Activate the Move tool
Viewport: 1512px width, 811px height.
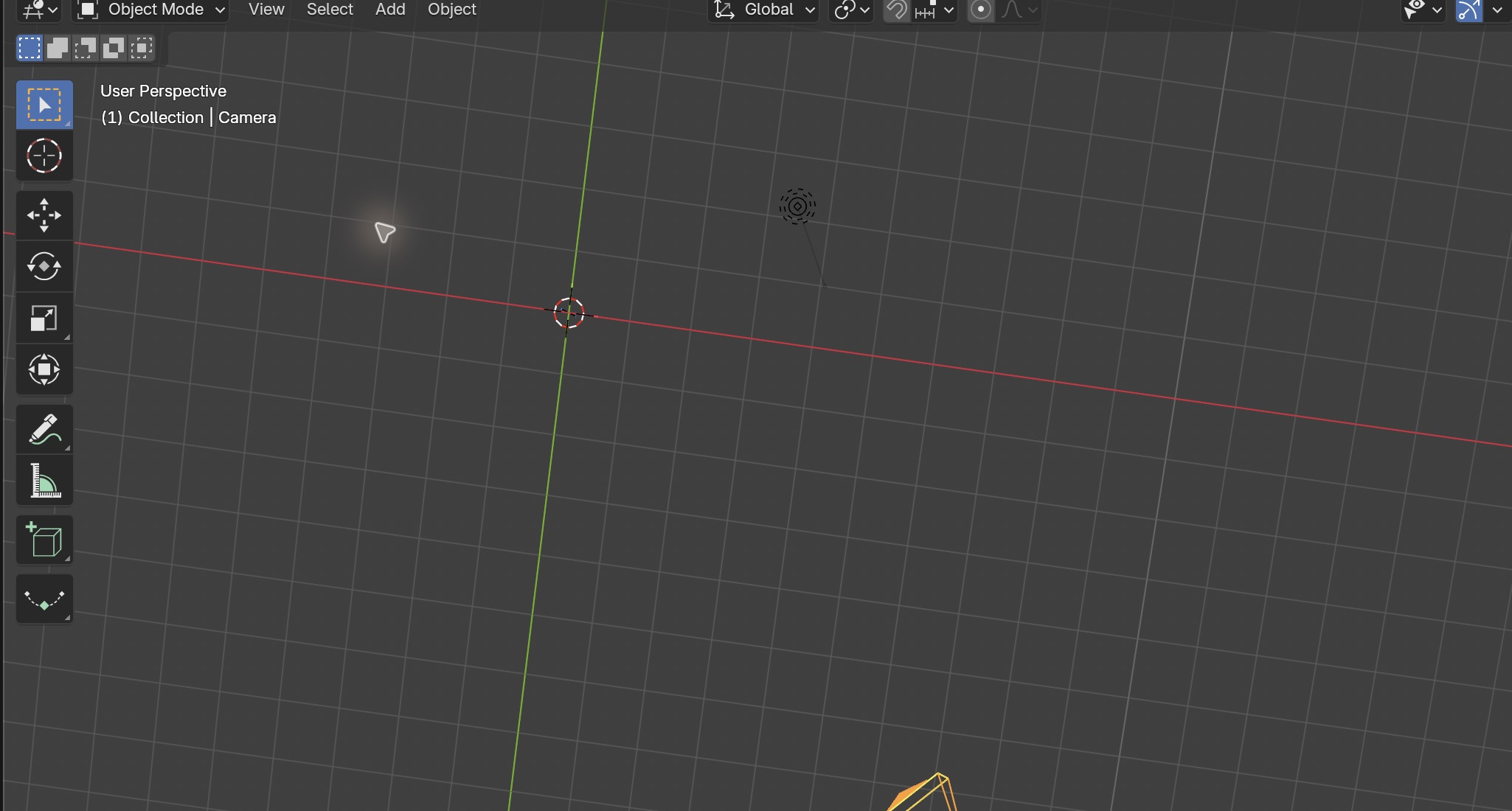44,215
